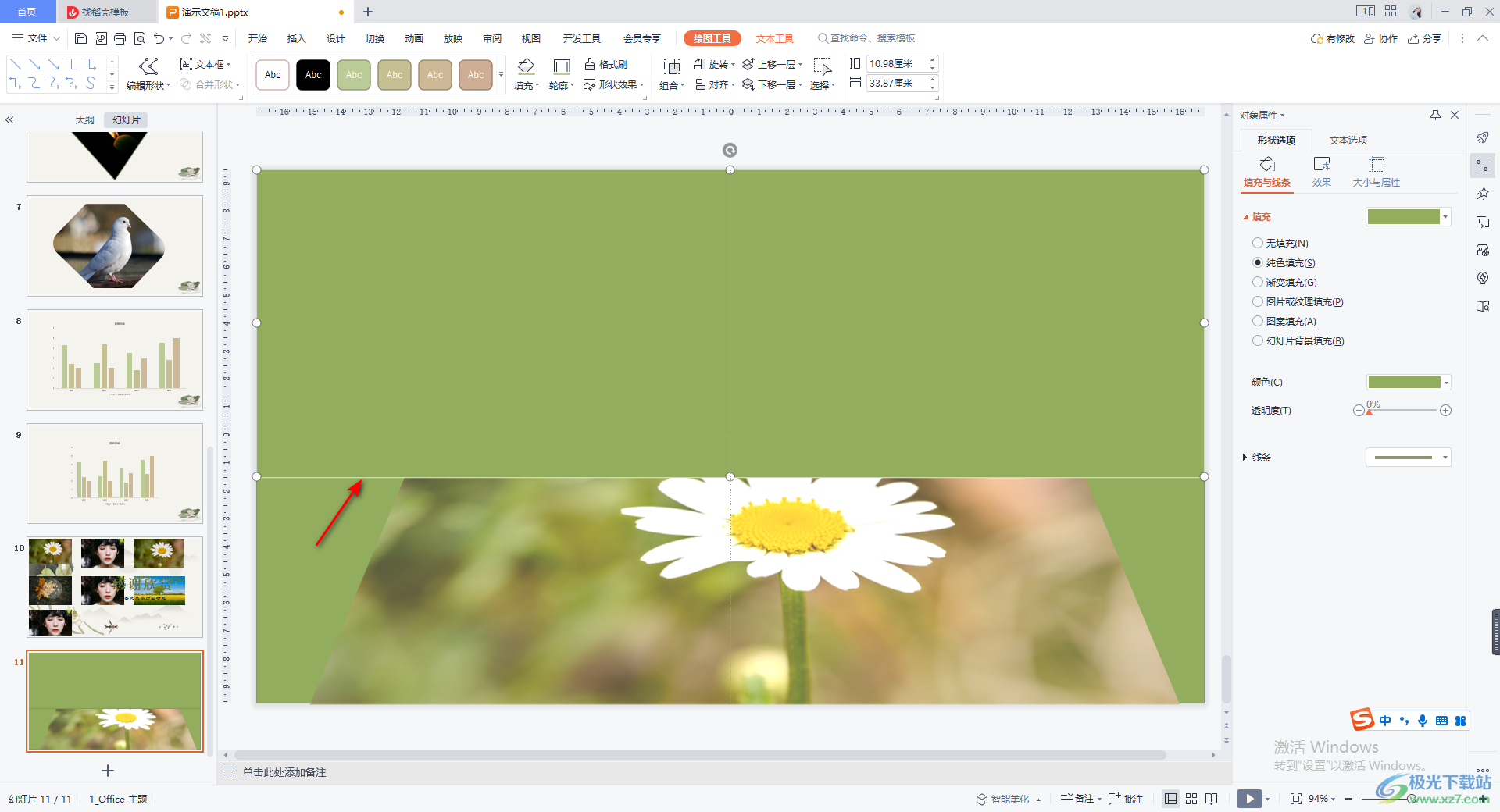Click the transparency slider track
This screenshot has width=1500, height=812.
tap(1402, 410)
